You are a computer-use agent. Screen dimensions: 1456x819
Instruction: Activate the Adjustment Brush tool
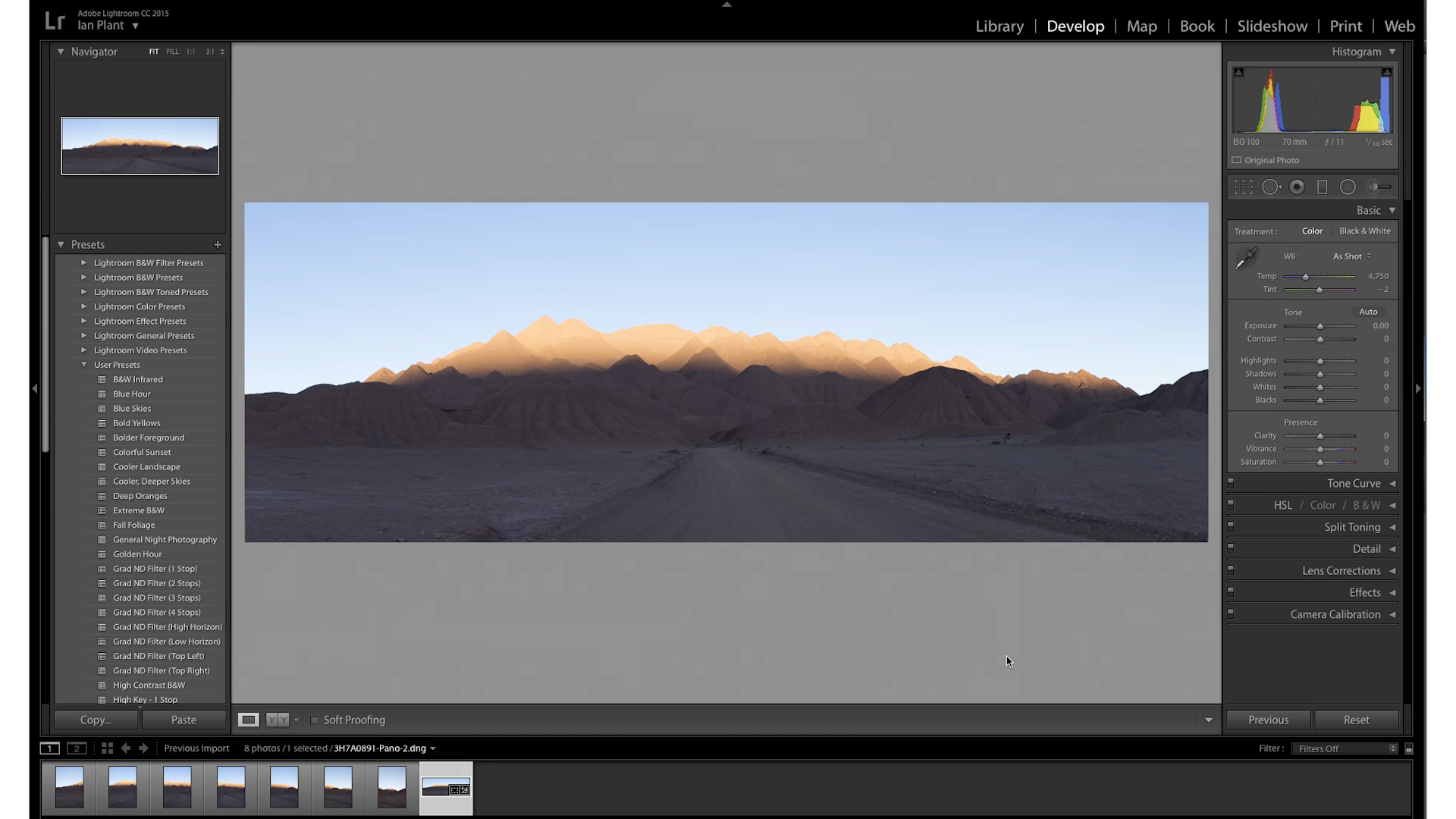(x=1379, y=187)
